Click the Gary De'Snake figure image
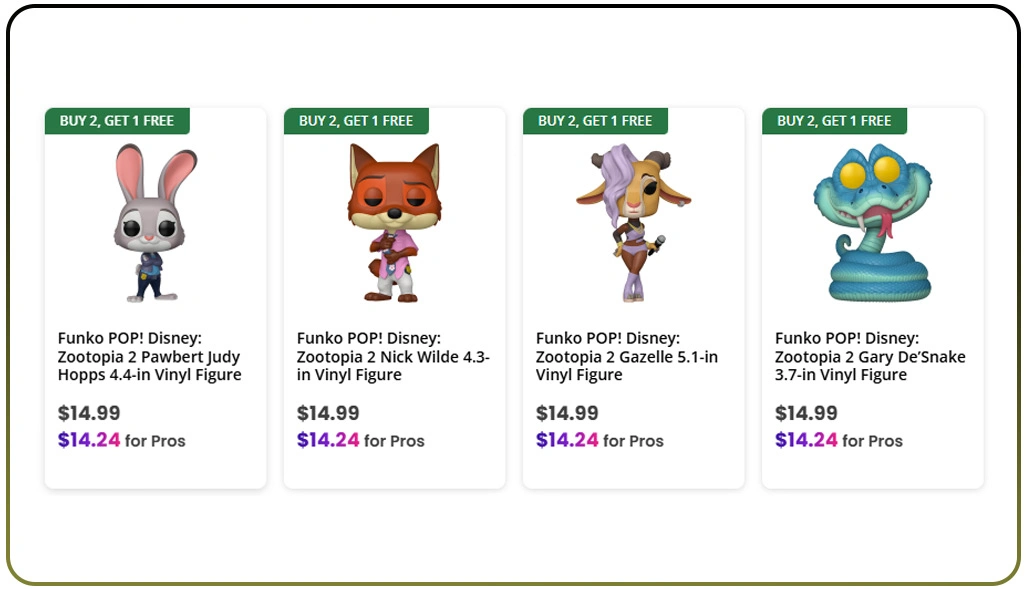This screenshot has height=589, width=1026. point(872,222)
